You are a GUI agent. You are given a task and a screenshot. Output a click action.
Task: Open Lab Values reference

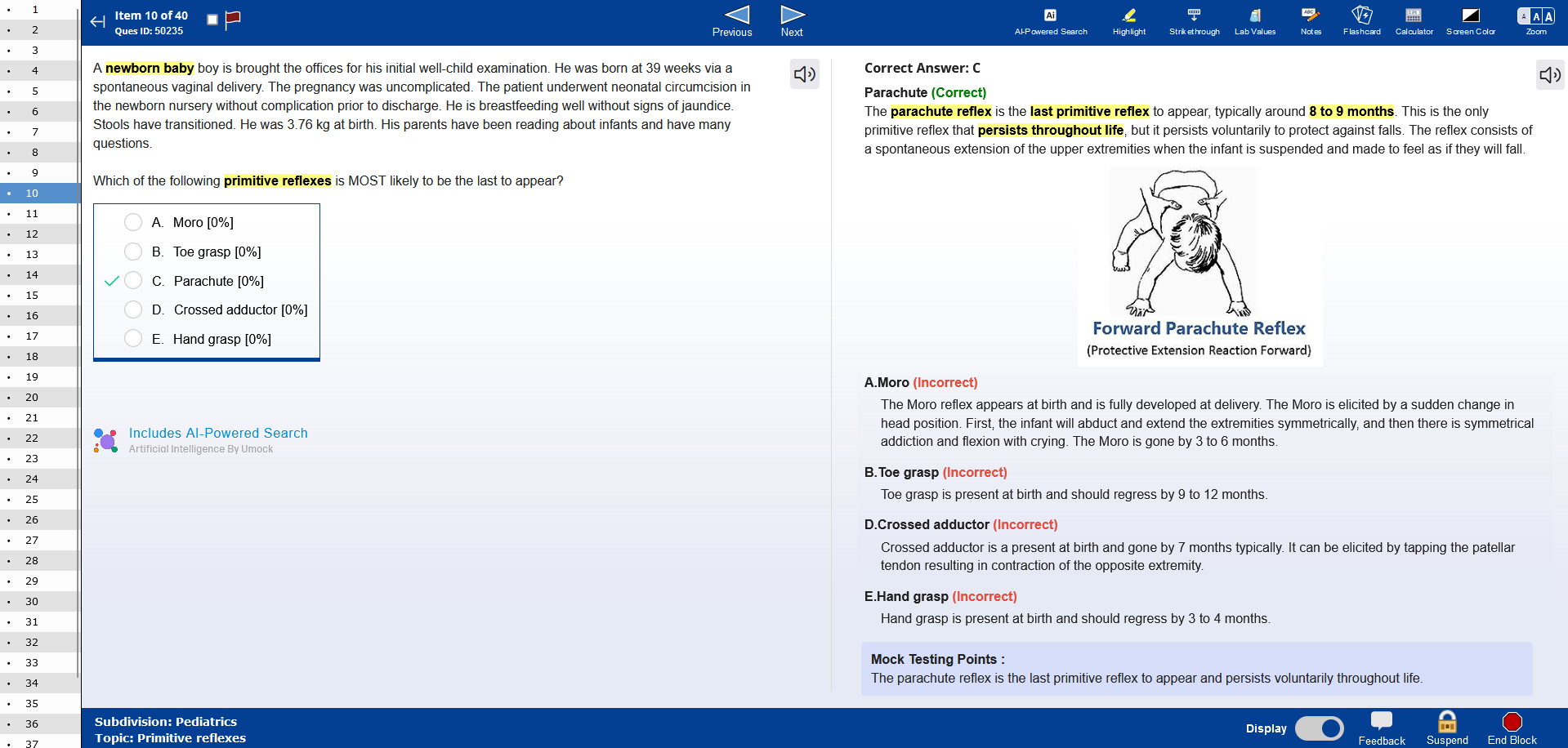point(1255,22)
